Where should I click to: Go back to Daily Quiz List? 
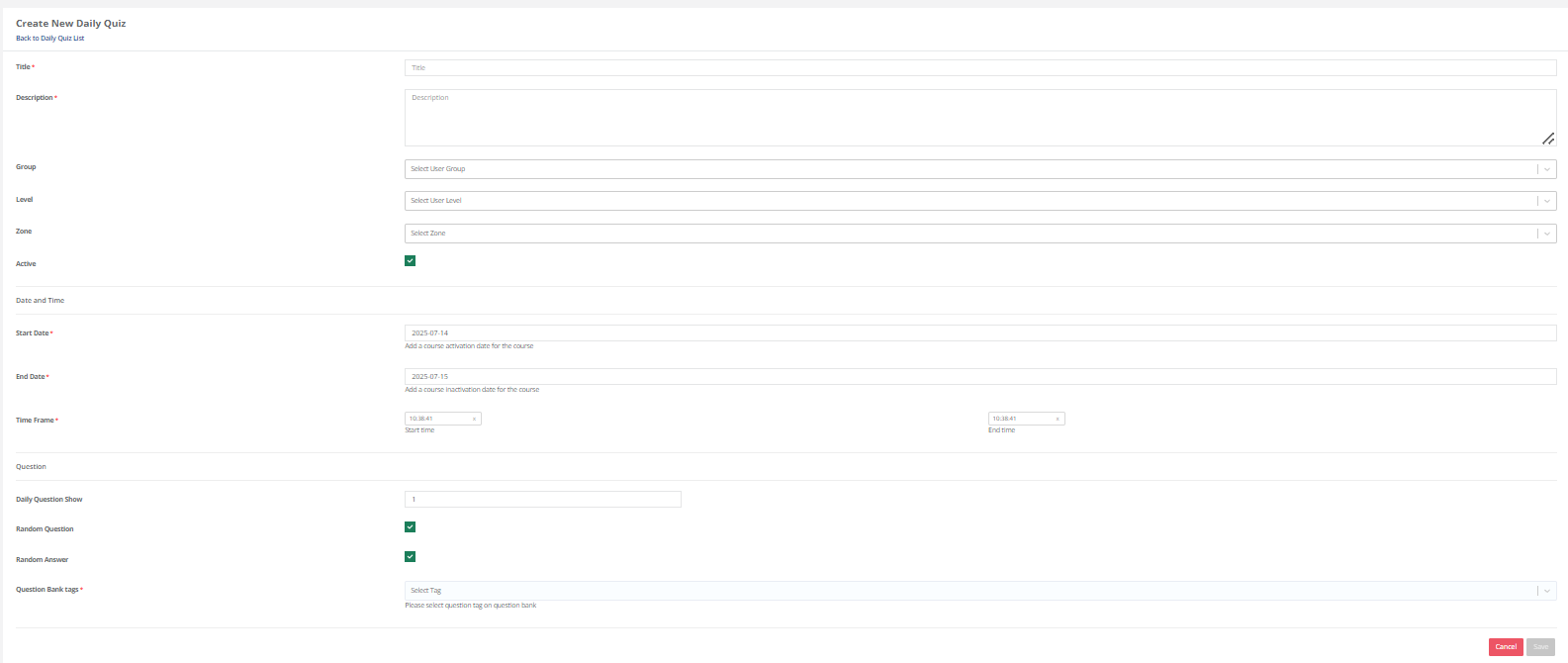coord(49,39)
